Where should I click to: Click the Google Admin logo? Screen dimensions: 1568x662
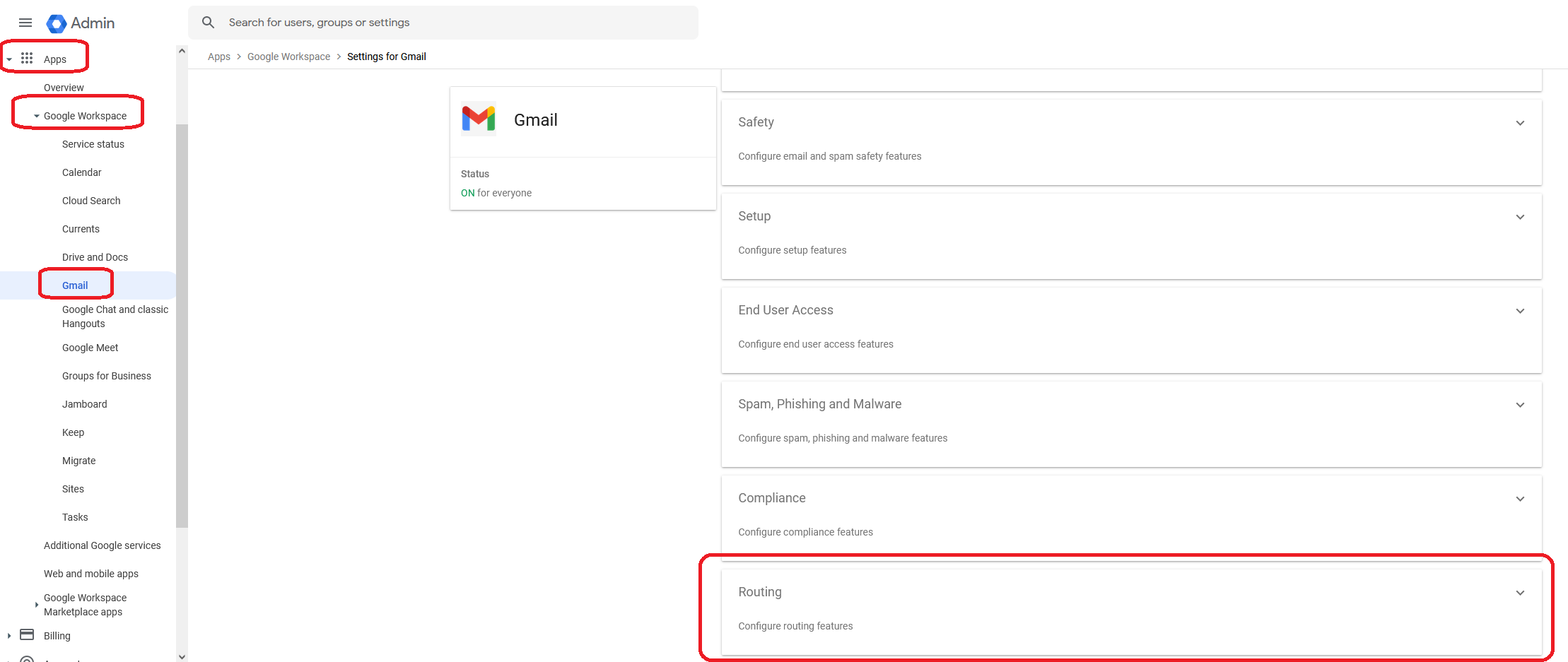(x=57, y=23)
